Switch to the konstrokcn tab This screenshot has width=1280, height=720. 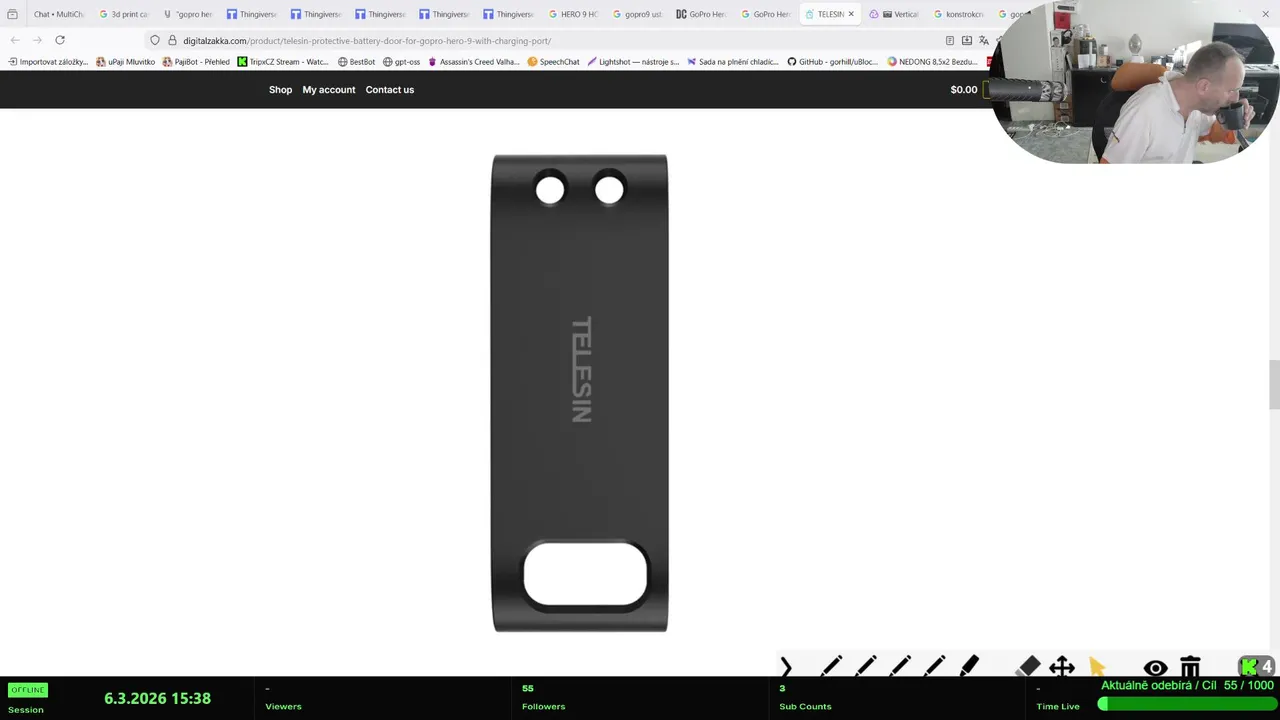coord(958,14)
